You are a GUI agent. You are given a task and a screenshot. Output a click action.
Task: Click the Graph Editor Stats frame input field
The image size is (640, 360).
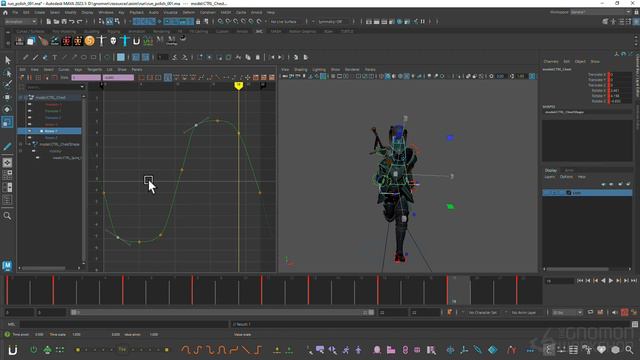[x=86, y=77]
